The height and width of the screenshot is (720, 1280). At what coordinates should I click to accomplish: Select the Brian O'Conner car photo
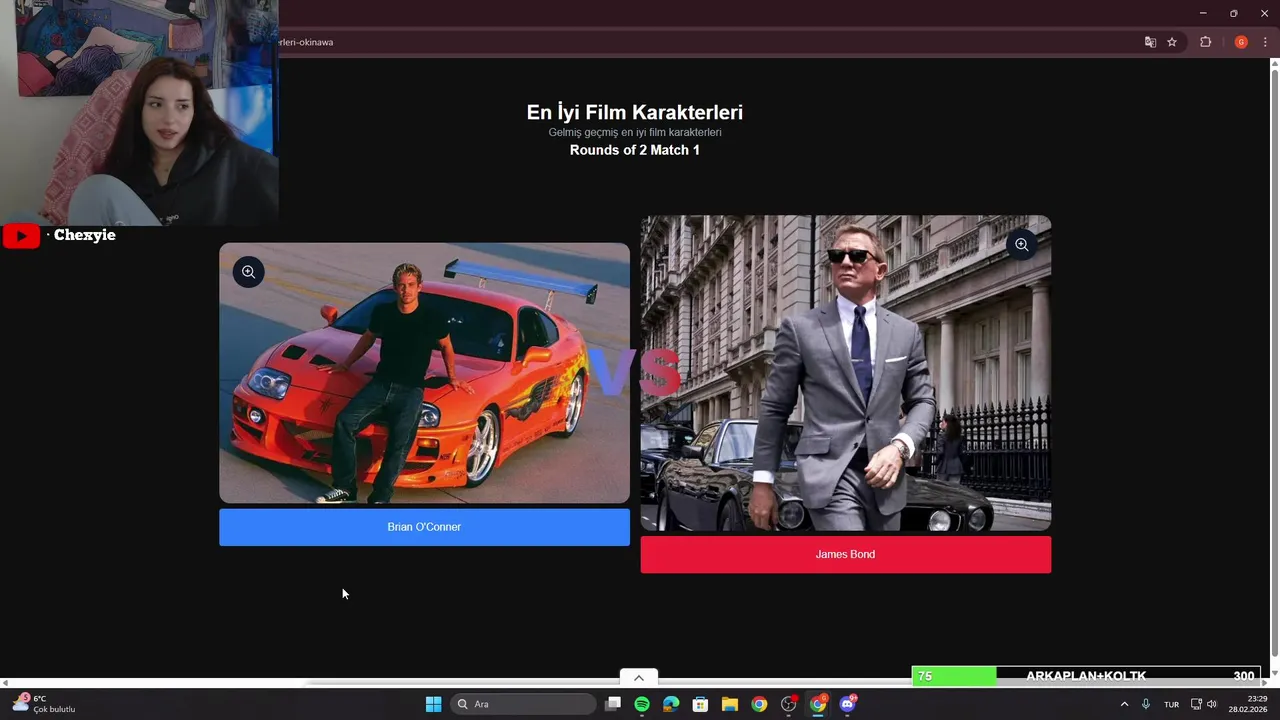click(424, 373)
